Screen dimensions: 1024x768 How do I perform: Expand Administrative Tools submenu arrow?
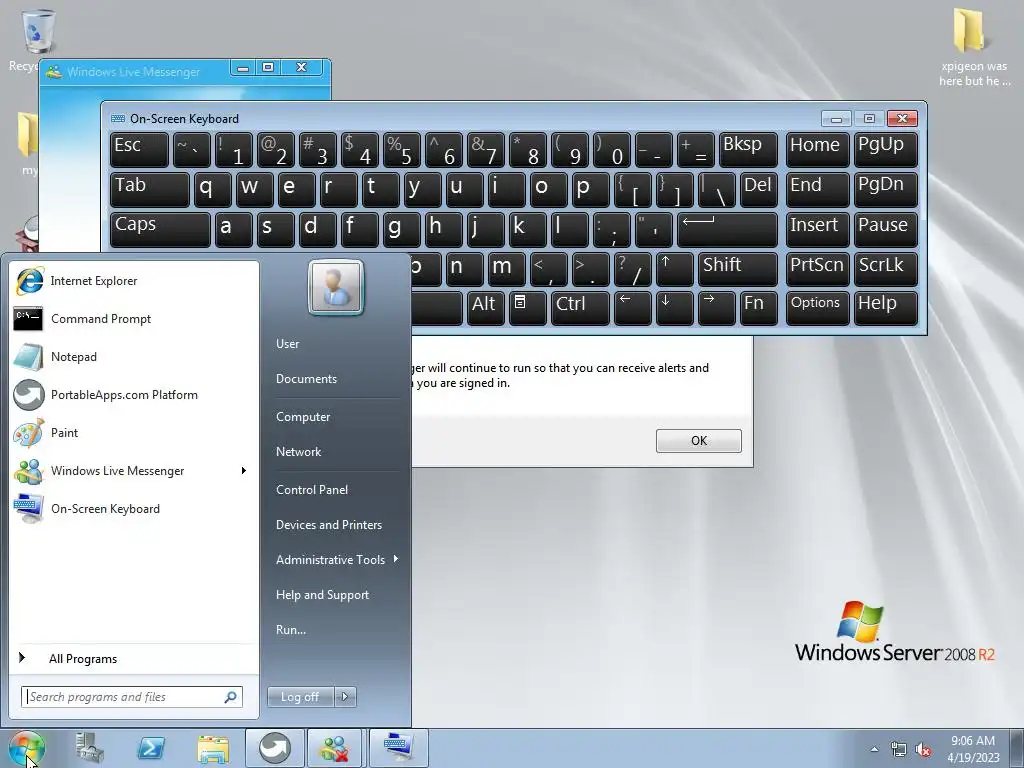pyautogui.click(x=396, y=560)
